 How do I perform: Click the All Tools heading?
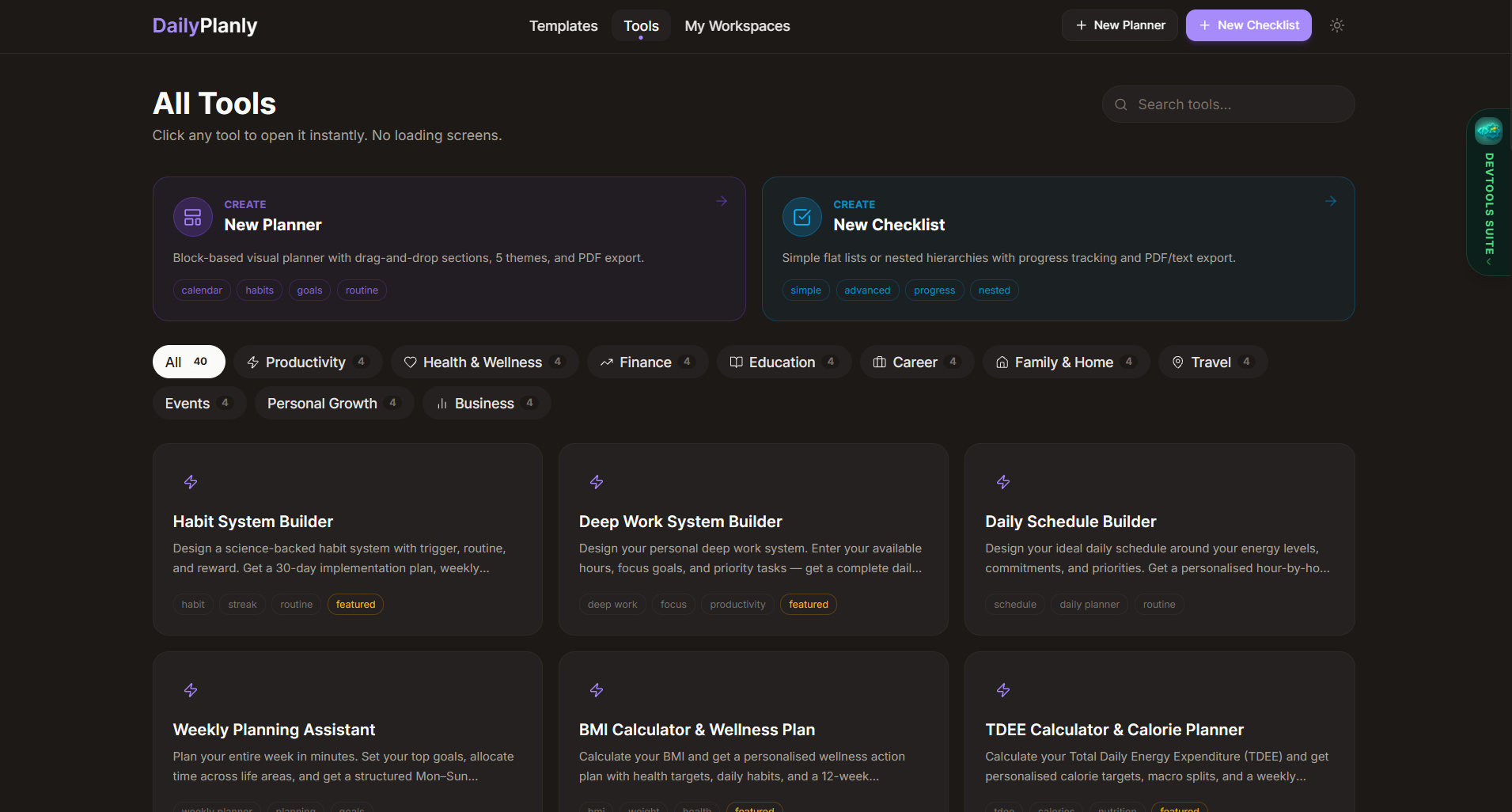[x=214, y=104]
